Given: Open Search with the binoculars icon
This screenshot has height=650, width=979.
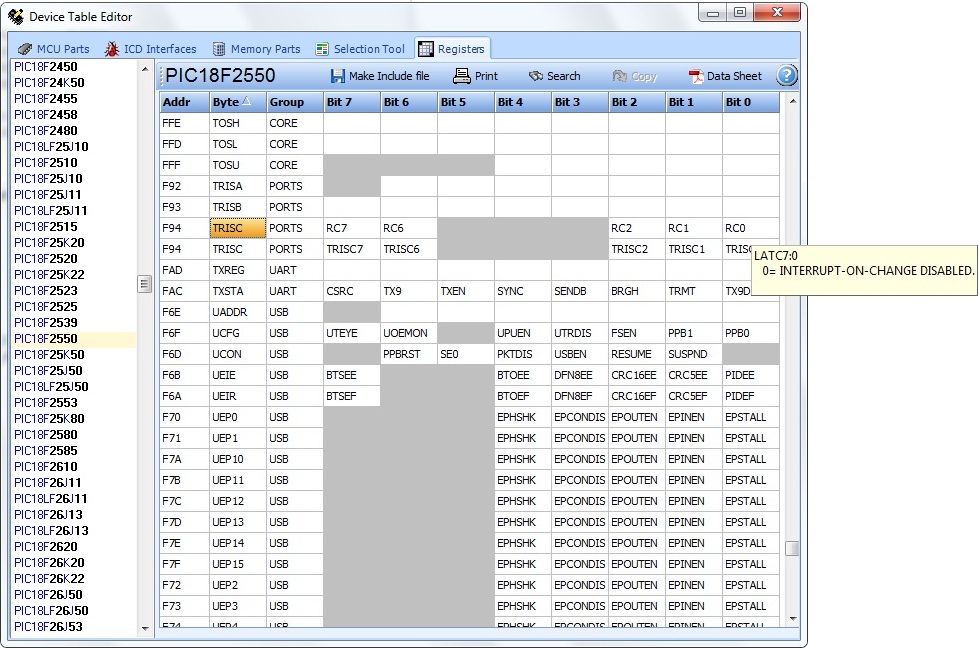Looking at the screenshot, I should (535, 76).
